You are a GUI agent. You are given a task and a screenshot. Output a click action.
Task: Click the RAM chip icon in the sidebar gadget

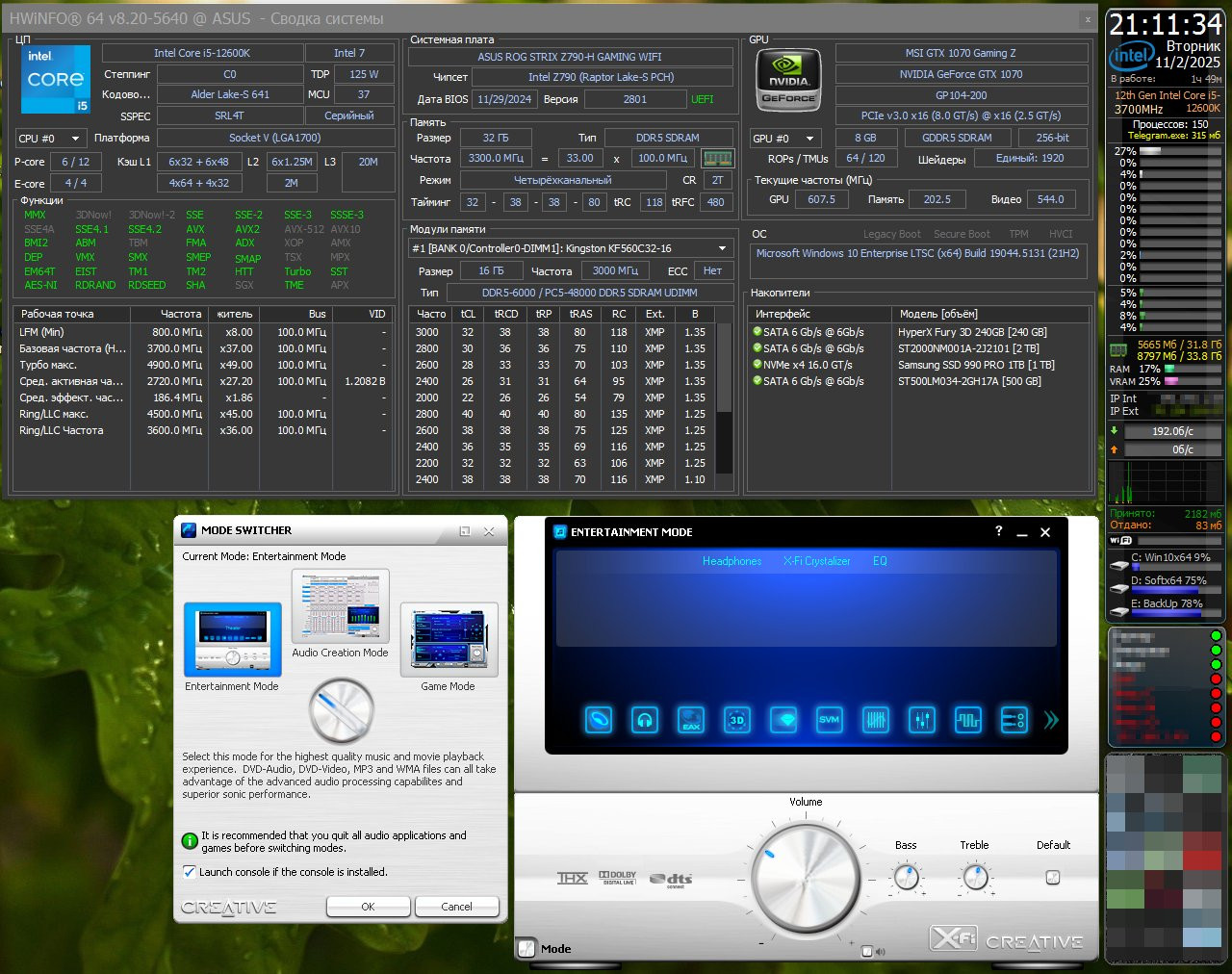pyautogui.click(x=1119, y=349)
